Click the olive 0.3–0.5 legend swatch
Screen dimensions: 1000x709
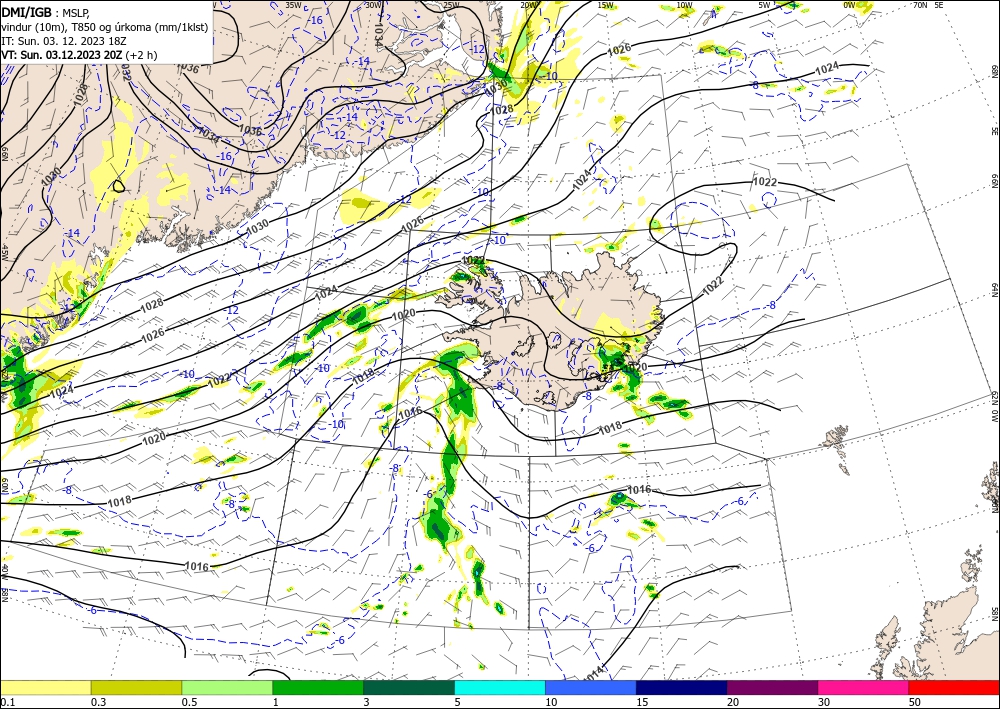click(136, 687)
